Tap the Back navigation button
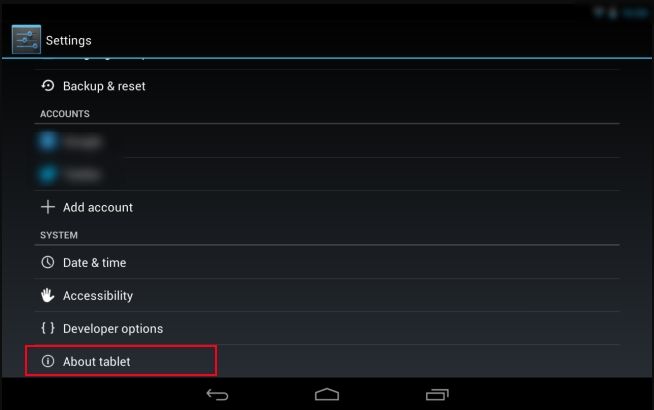 click(217, 394)
